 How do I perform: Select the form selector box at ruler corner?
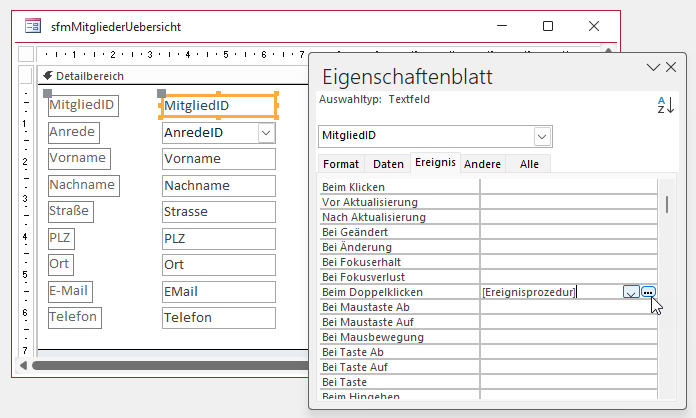(x=26, y=54)
